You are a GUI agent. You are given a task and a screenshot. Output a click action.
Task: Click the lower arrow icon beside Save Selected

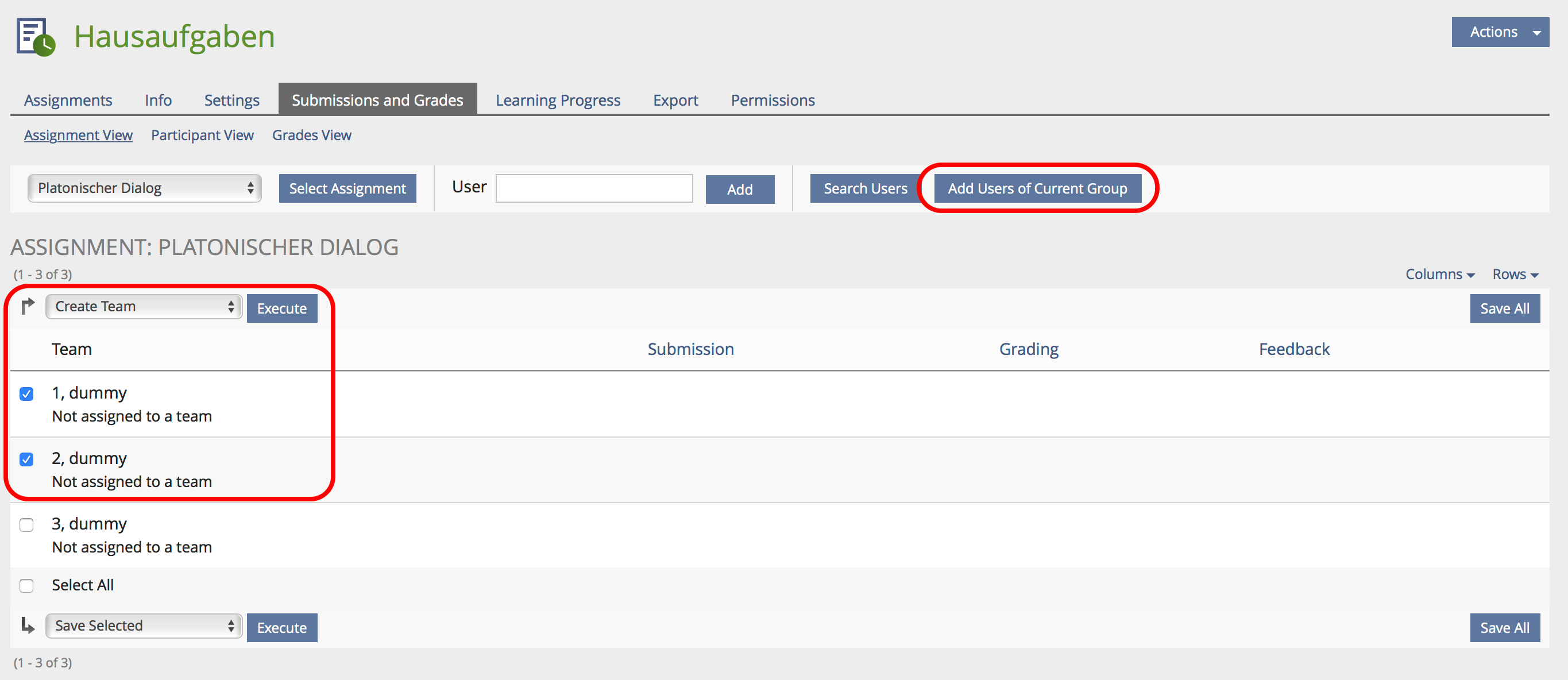tap(28, 625)
